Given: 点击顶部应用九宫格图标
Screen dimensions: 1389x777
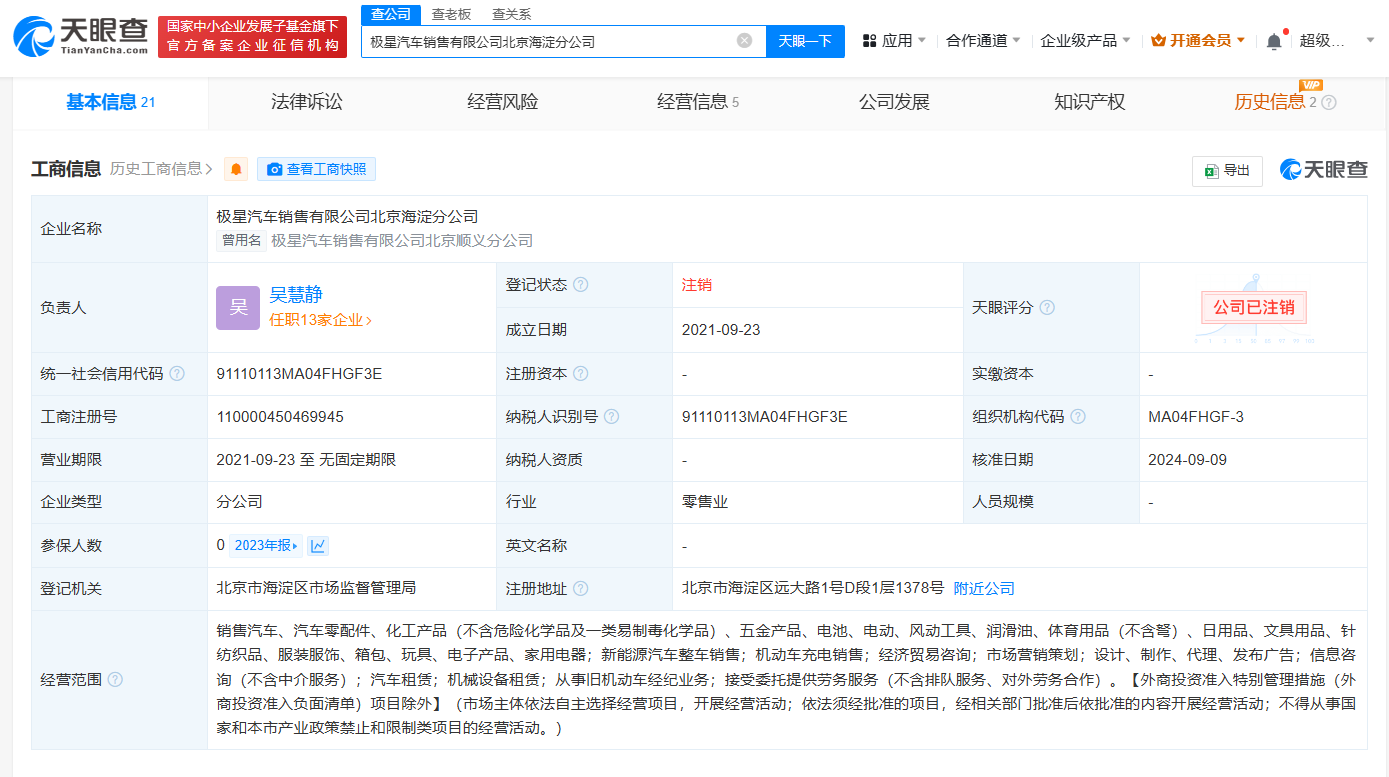Looking at the screenshot, I should coord(872,40).
